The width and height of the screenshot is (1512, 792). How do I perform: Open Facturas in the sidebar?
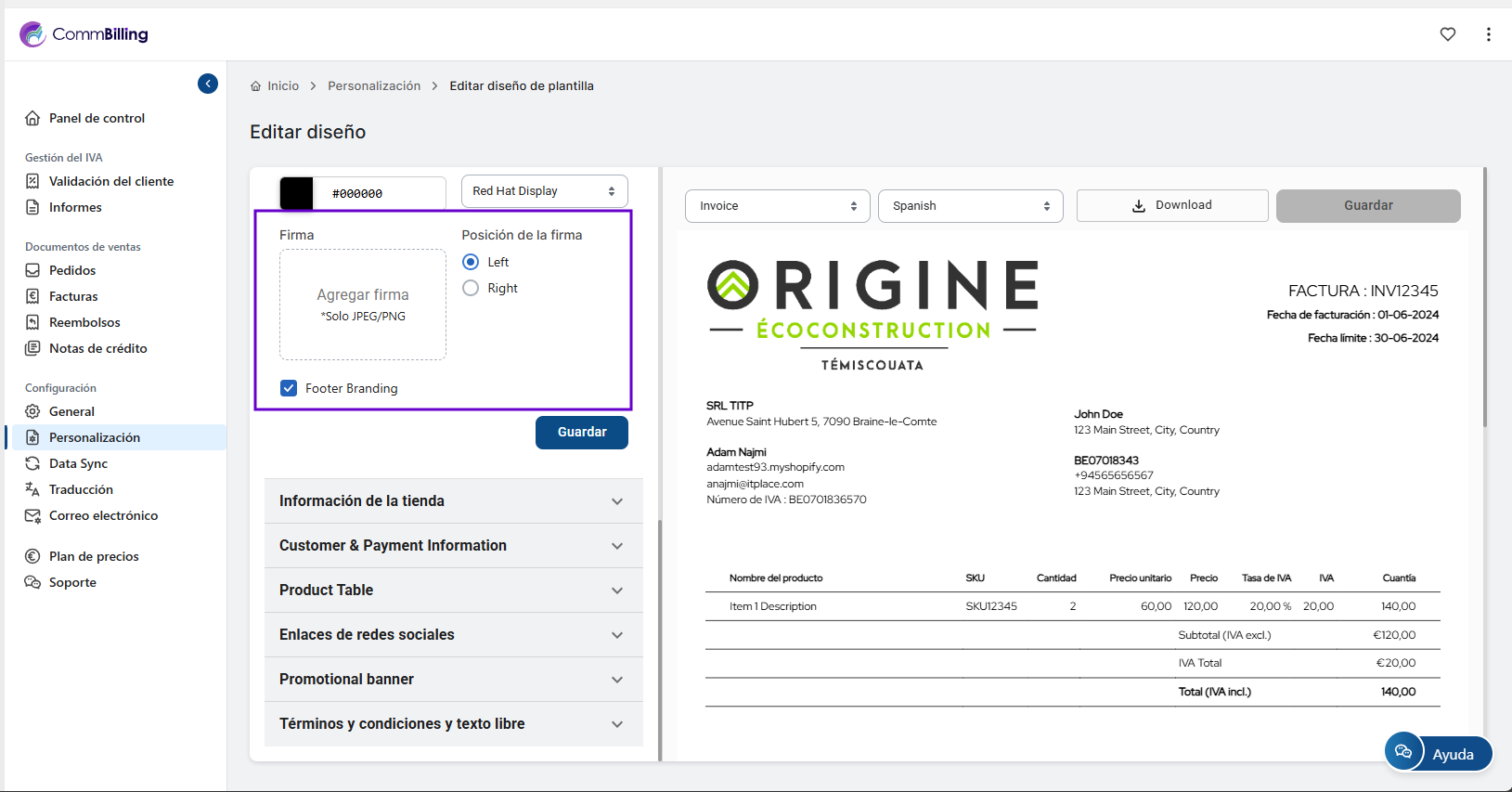(73, 296)
